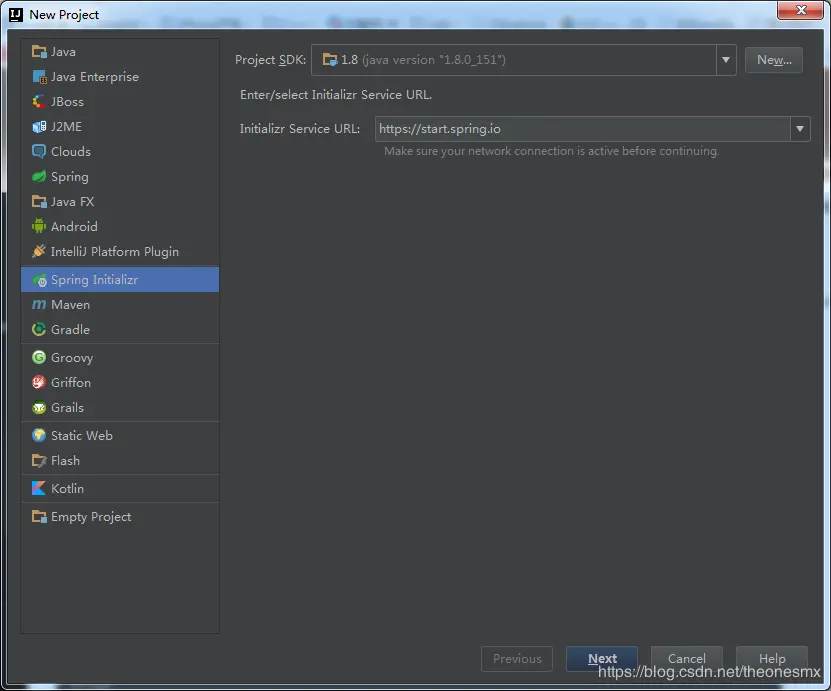The image size is (831, 691).
Task: Choose Maven project type
Action: (120, 305)
